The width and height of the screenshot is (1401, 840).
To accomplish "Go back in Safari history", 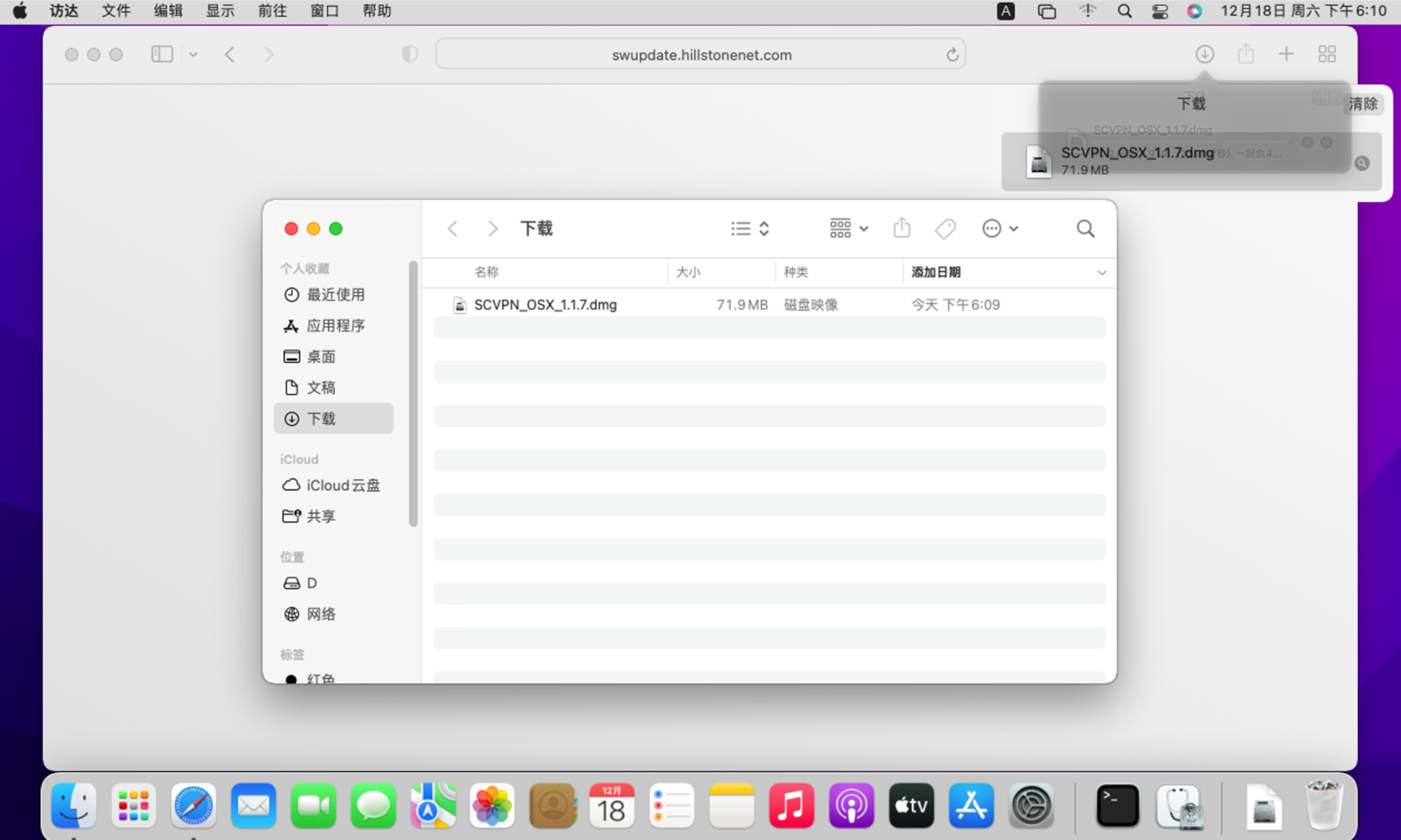I will (230, 54).
